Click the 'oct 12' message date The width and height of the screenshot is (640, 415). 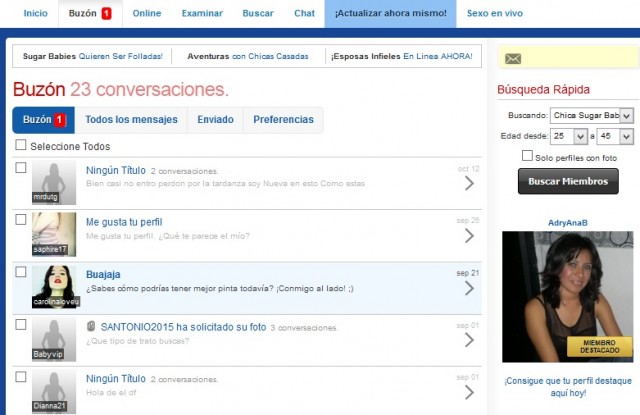[x=468, y=169]
